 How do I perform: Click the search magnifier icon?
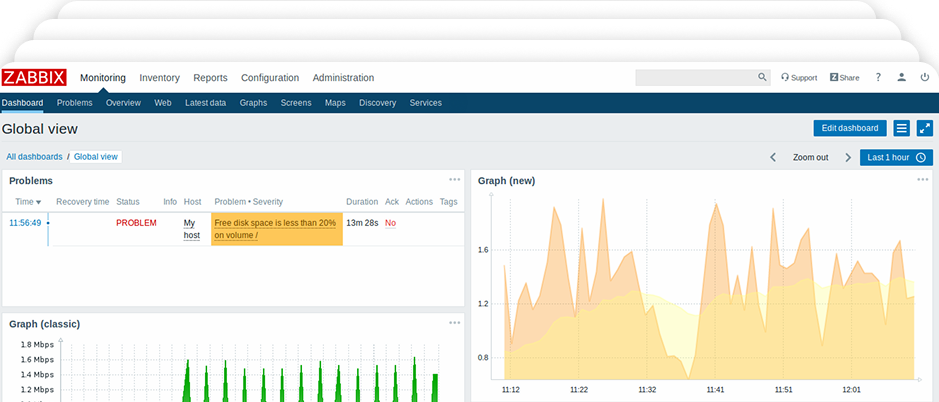click(761, 77)
